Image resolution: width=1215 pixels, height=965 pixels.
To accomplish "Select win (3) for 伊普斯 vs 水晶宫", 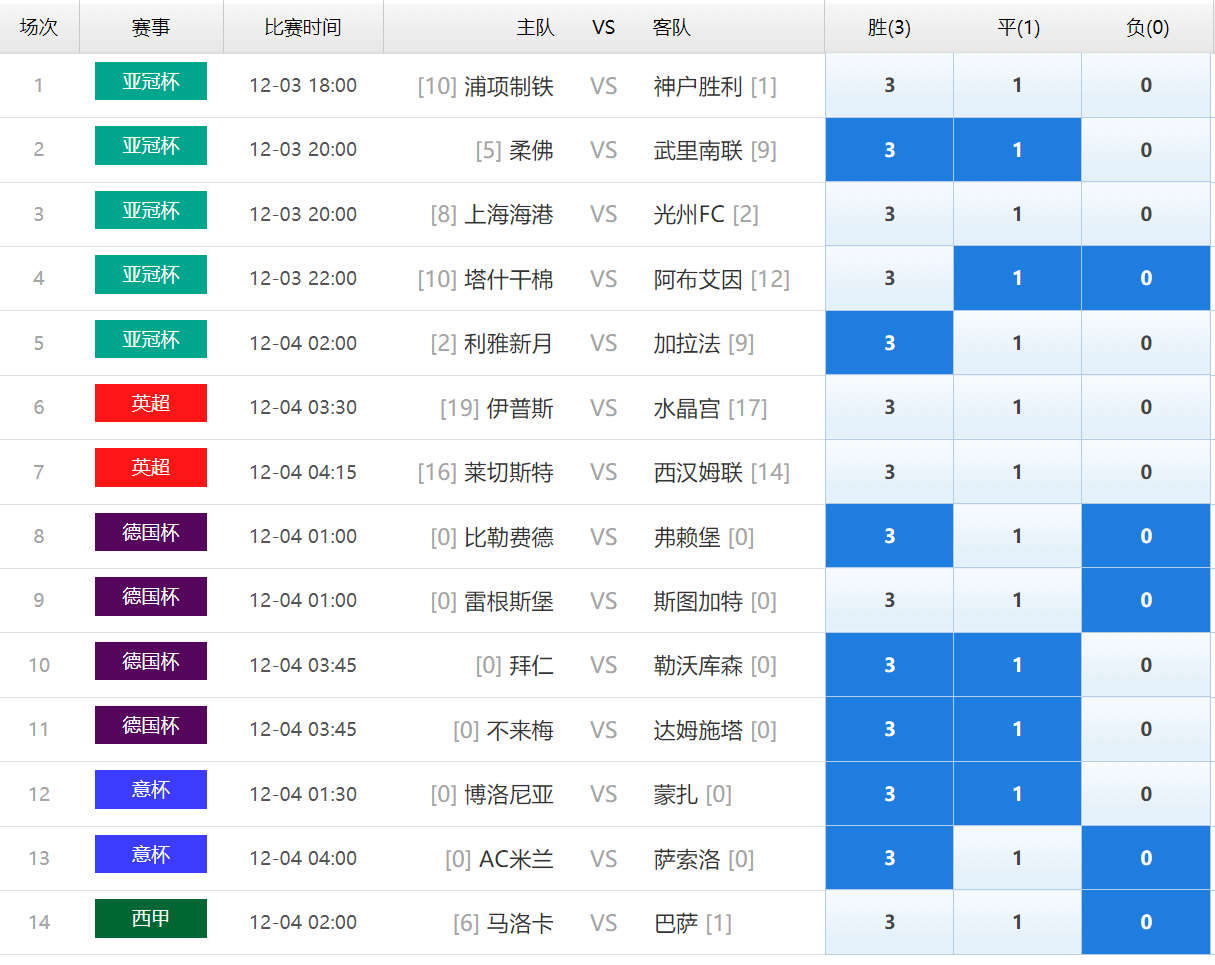I will pyautogui.click(x=889, y=407).
